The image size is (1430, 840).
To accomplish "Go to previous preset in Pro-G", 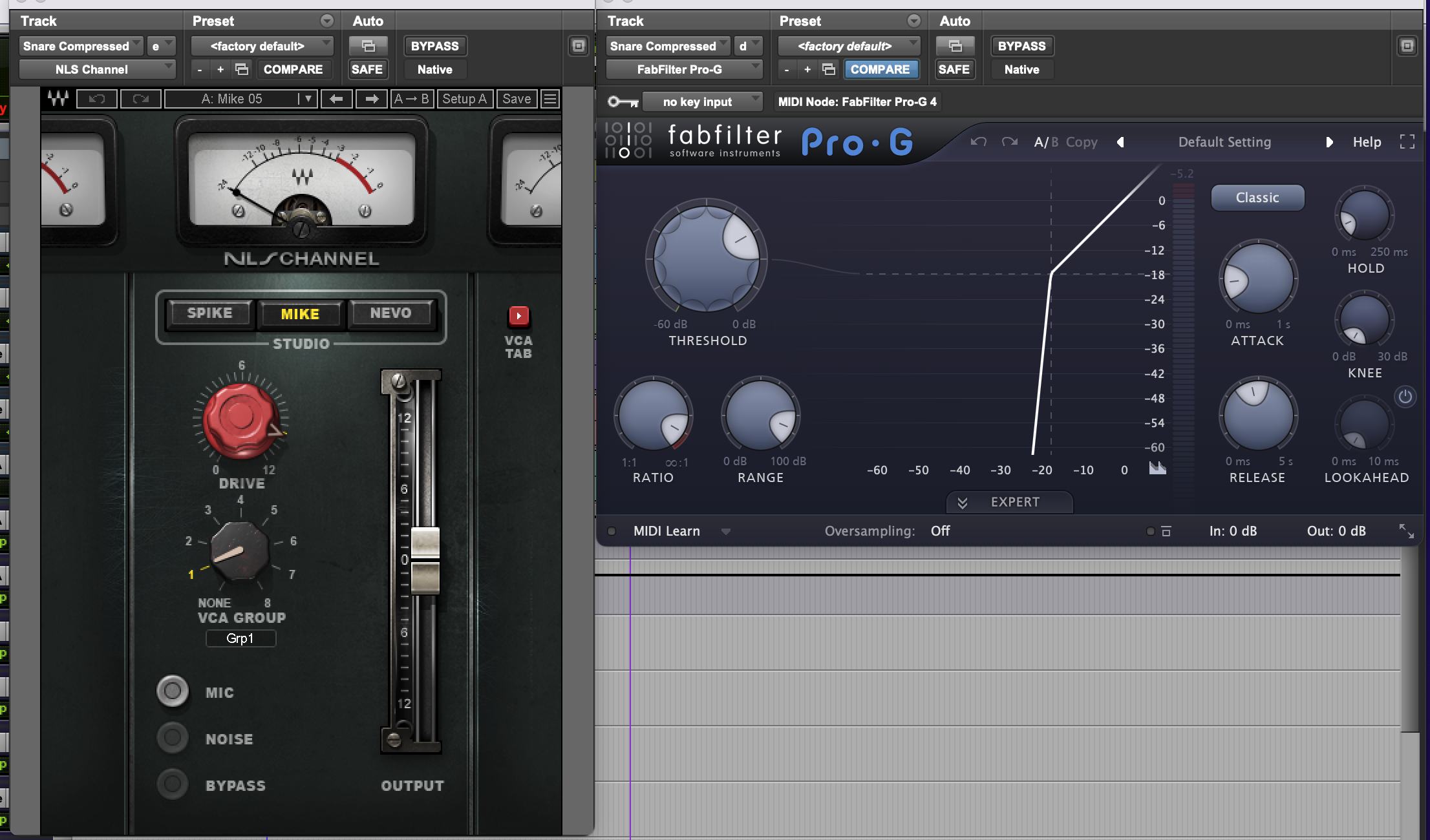I will click(x=1120, y=142).
